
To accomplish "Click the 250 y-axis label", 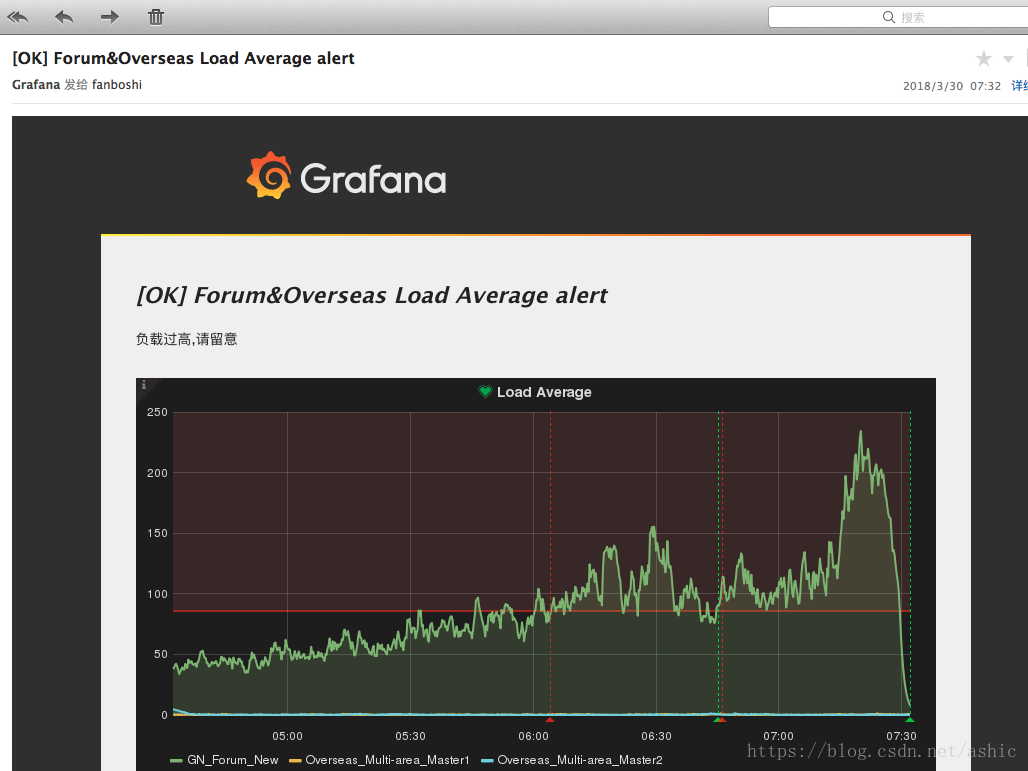I will click(157, 412).
